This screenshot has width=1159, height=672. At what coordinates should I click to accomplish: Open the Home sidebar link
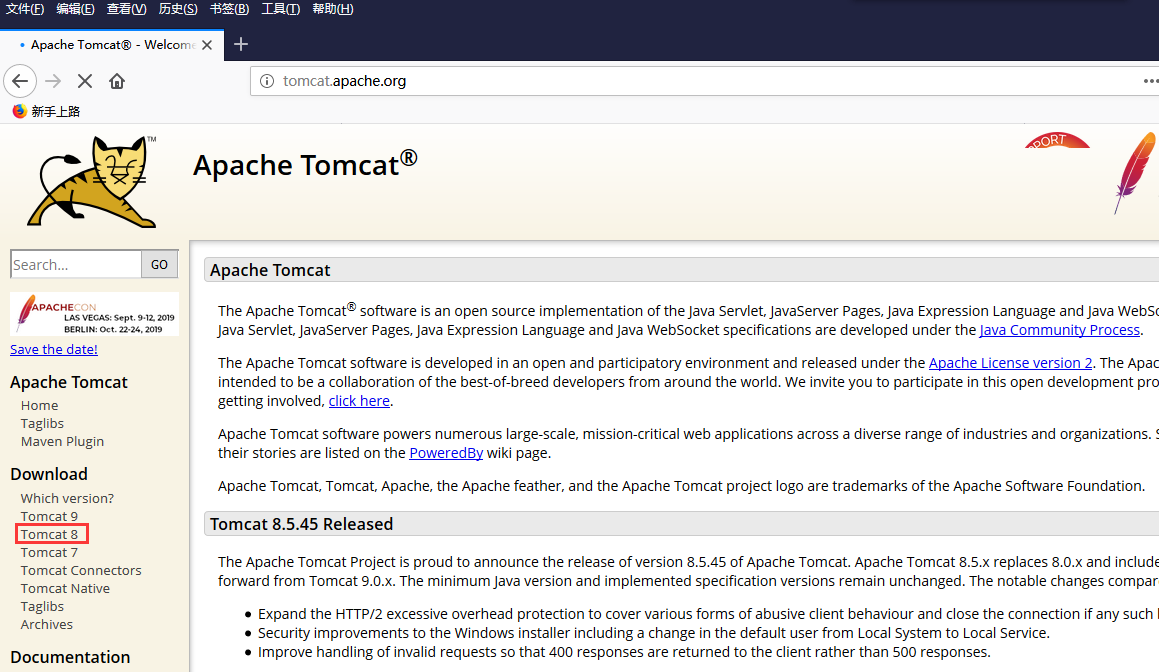pyautogui.click(x=39, y=405)
